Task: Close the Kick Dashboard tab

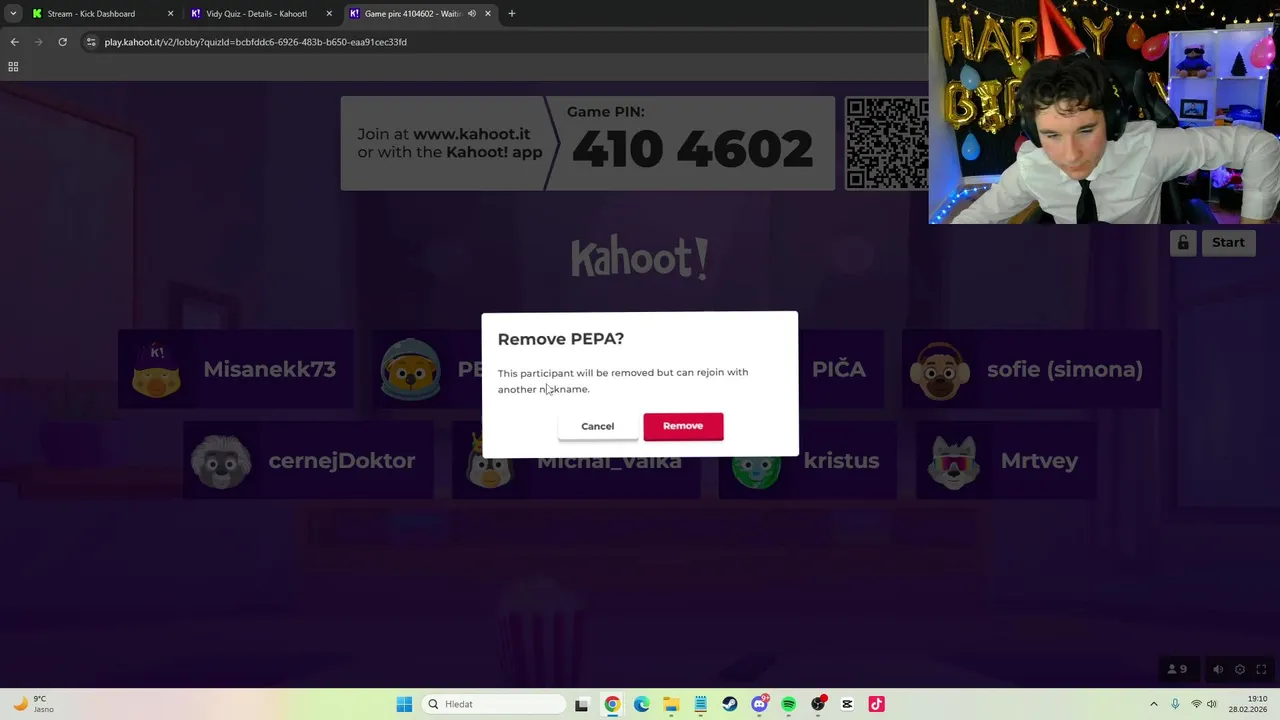Action: pos(170,14)
